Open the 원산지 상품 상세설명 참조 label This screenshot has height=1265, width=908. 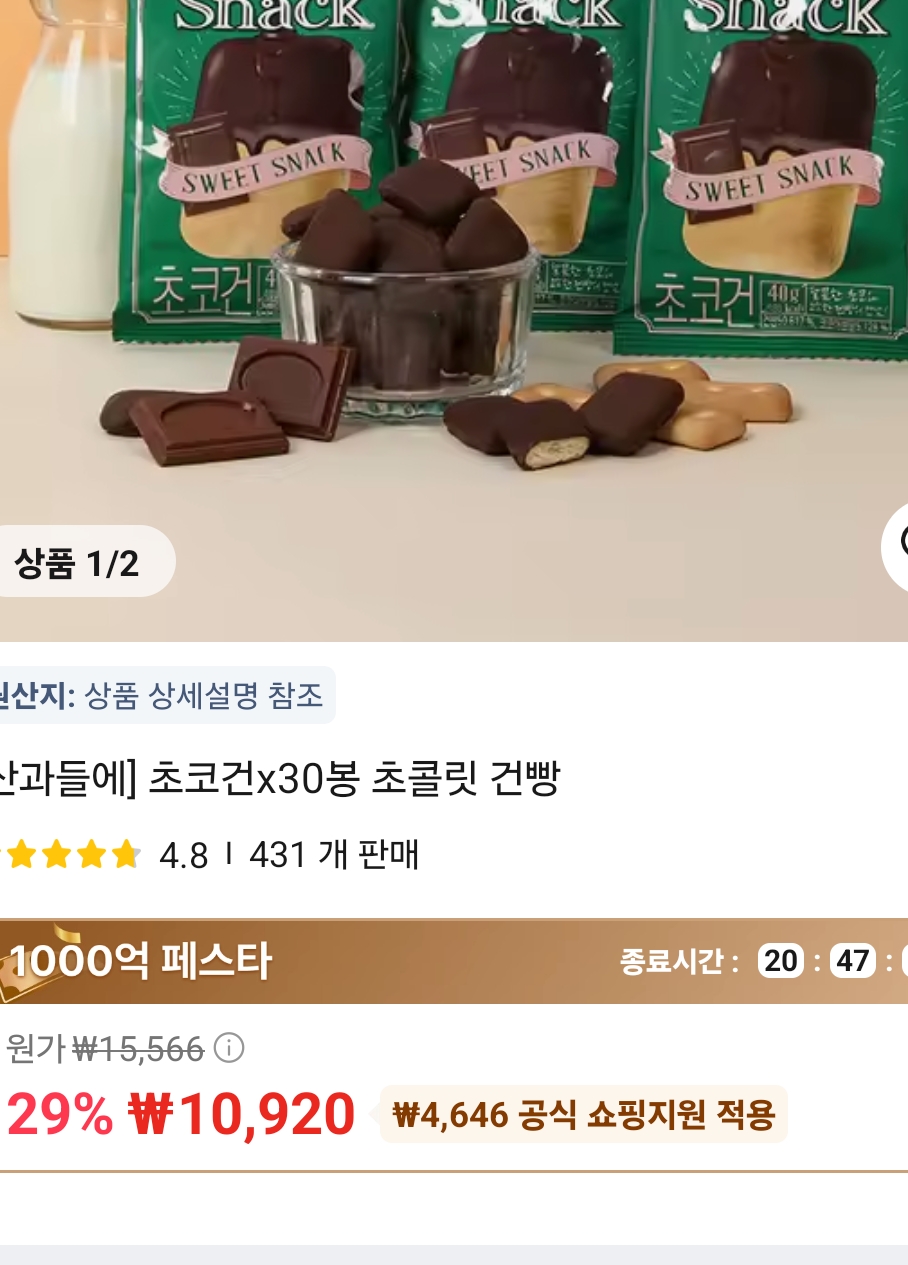point(165,695)
